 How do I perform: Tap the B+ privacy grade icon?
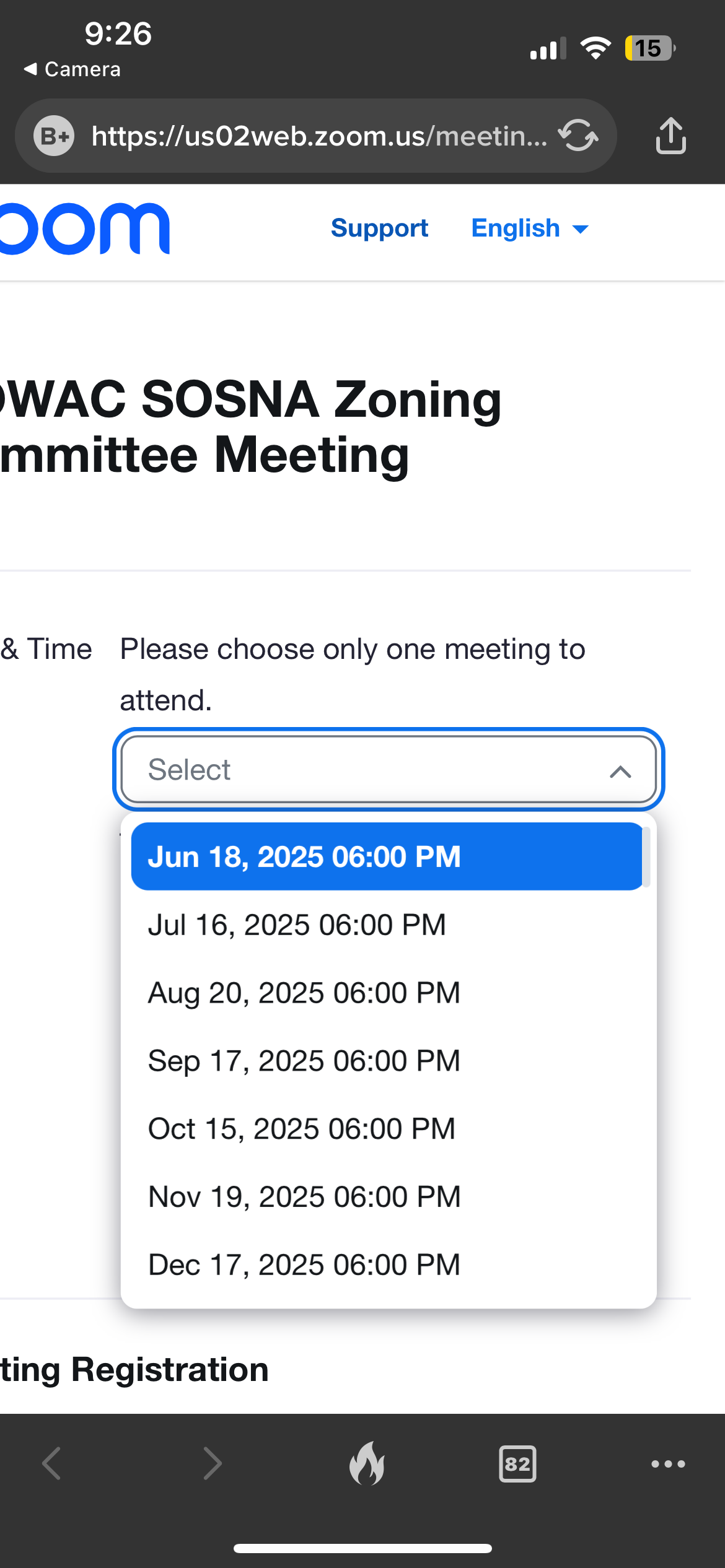(54, 136)
